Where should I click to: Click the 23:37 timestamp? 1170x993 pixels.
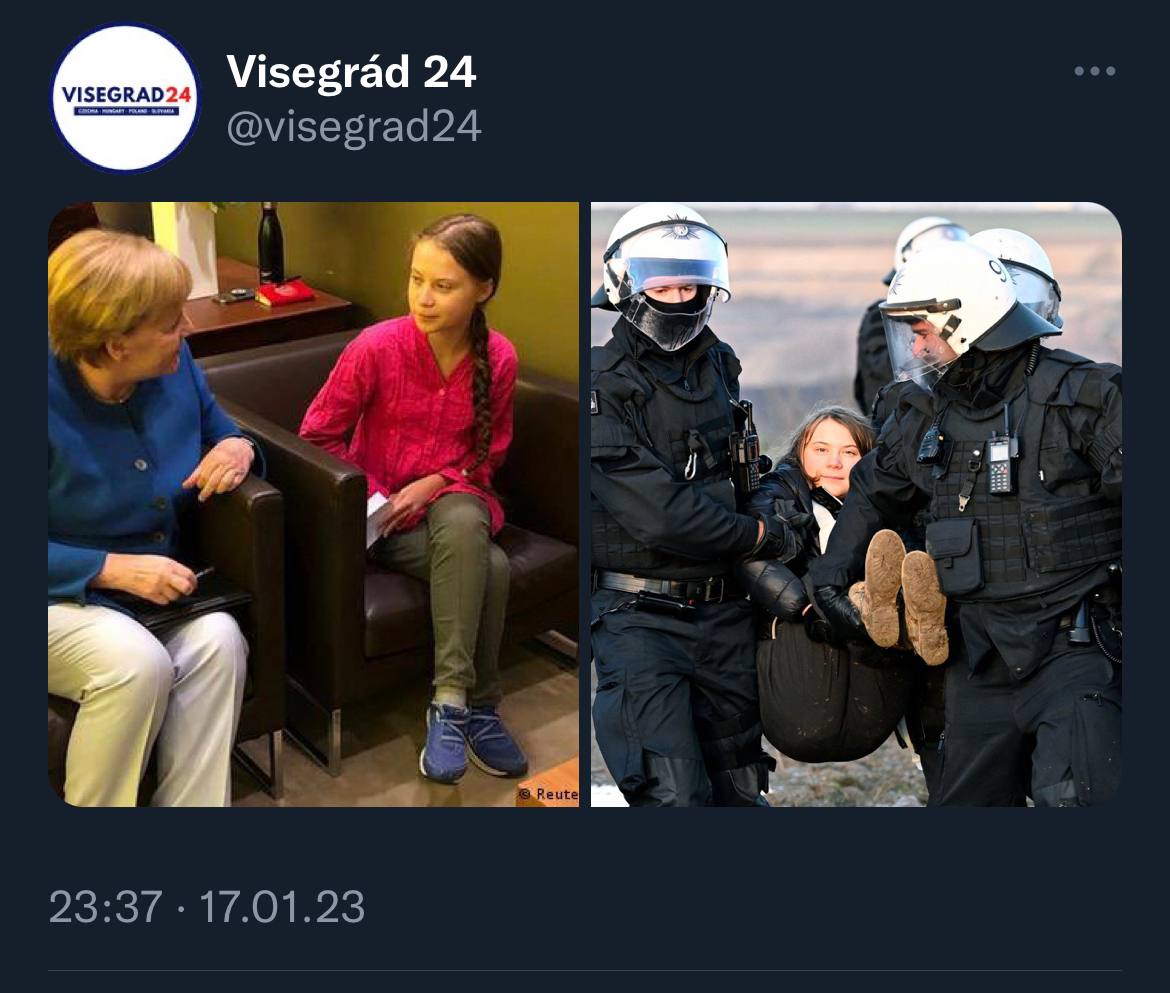[105, 907]
